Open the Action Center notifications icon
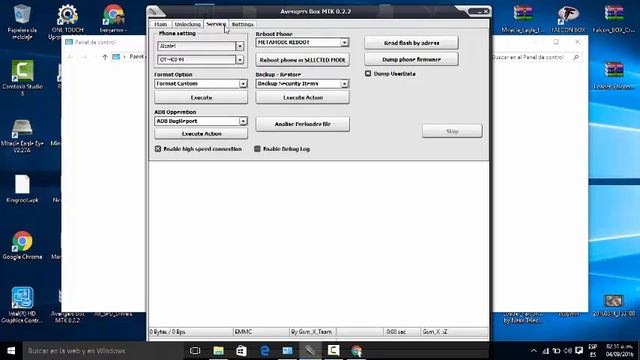 pyautogui.click(x=579, y=351)
